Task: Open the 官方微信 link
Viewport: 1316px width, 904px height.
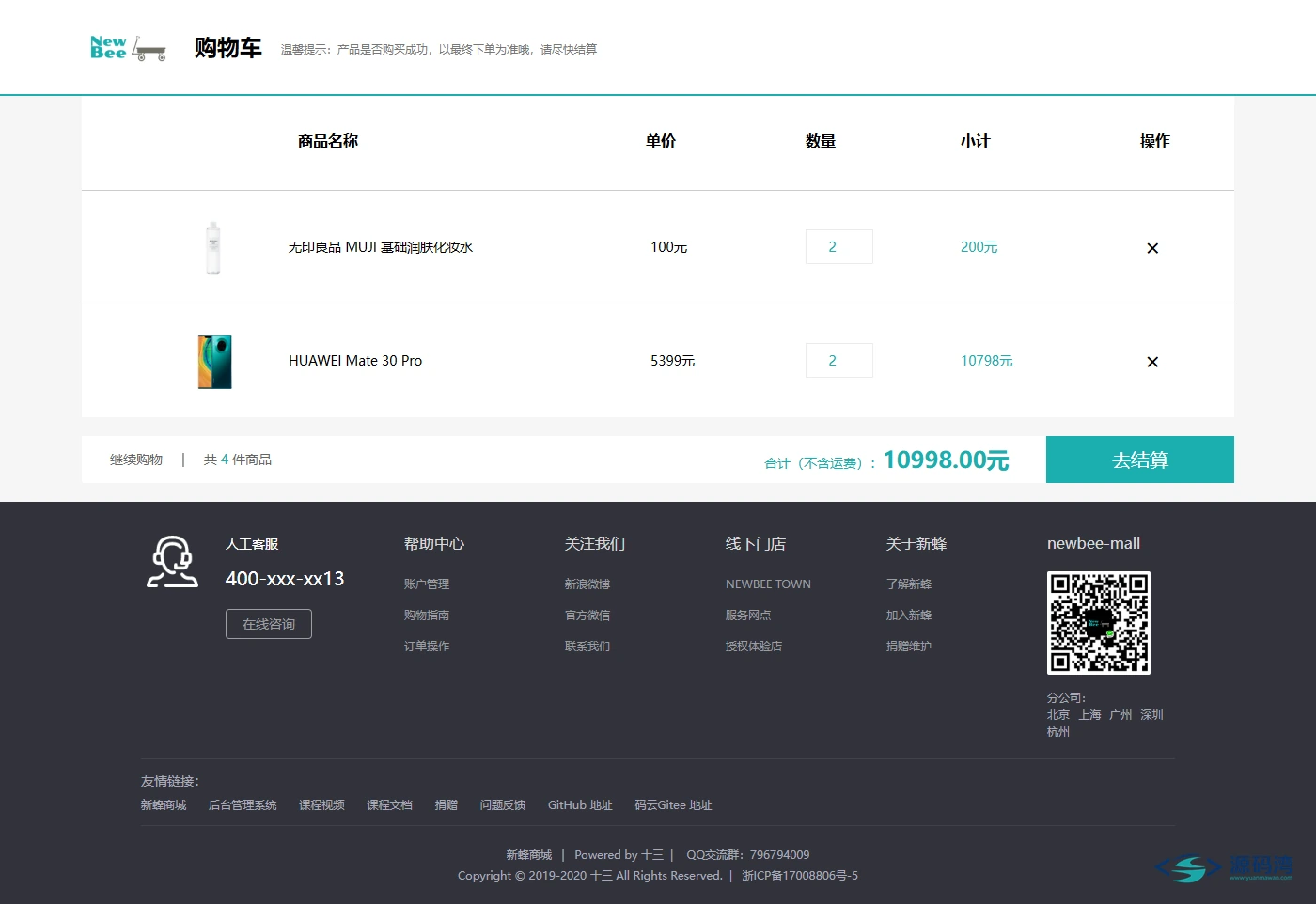Action: tap(587, 616)
